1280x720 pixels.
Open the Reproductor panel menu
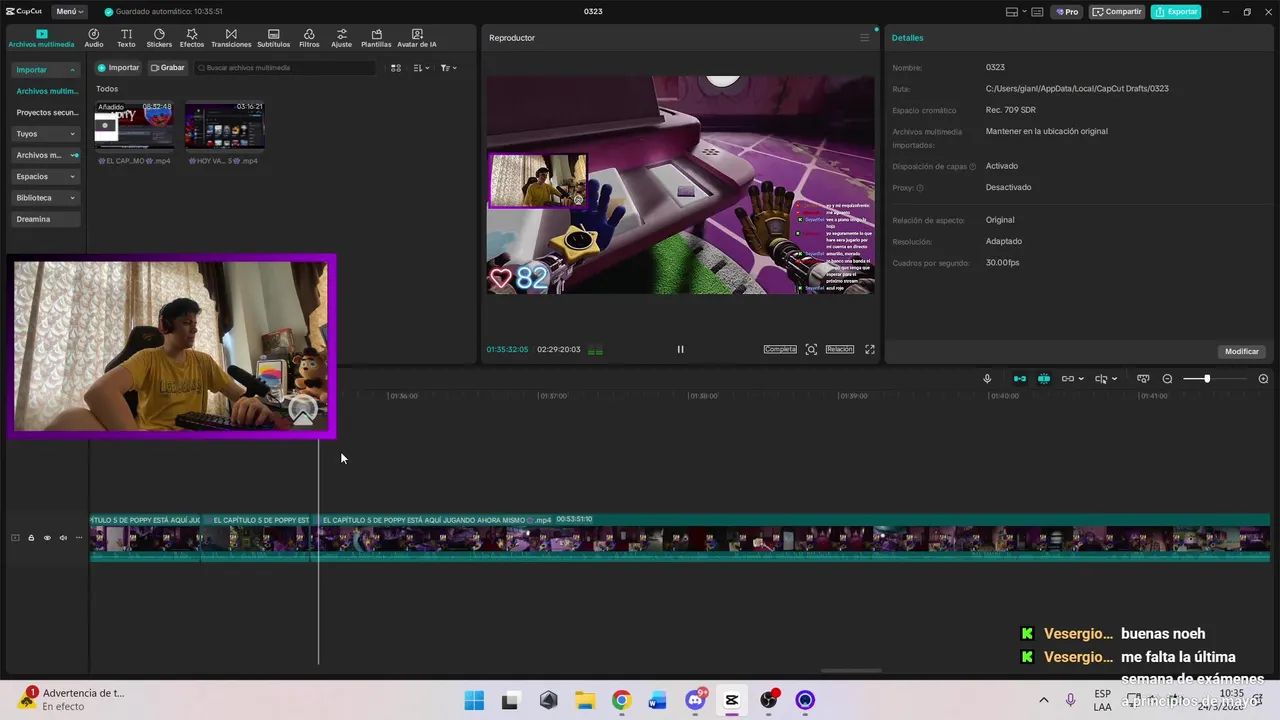(x=865, y=38)
